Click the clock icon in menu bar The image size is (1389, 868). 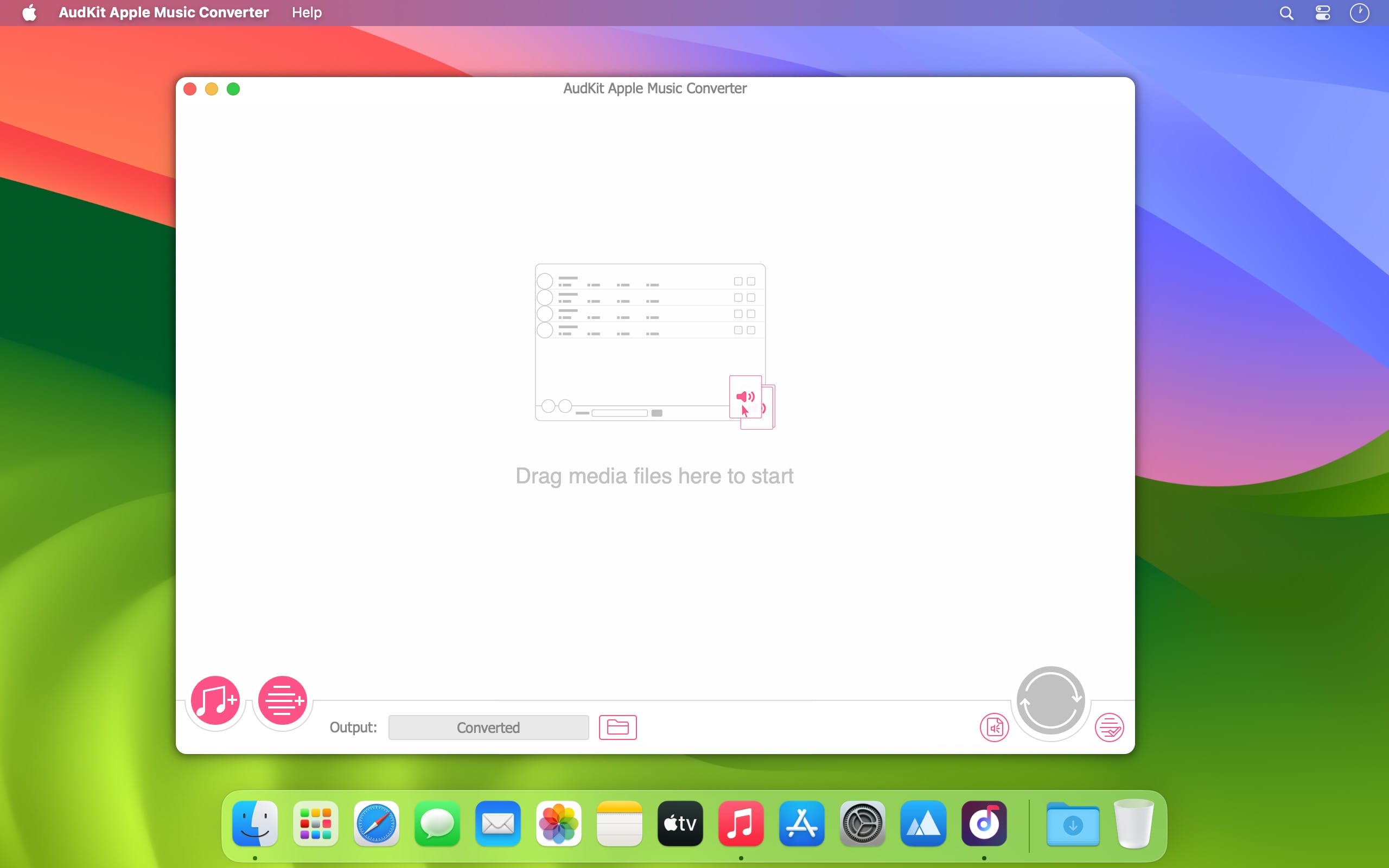1359,12
